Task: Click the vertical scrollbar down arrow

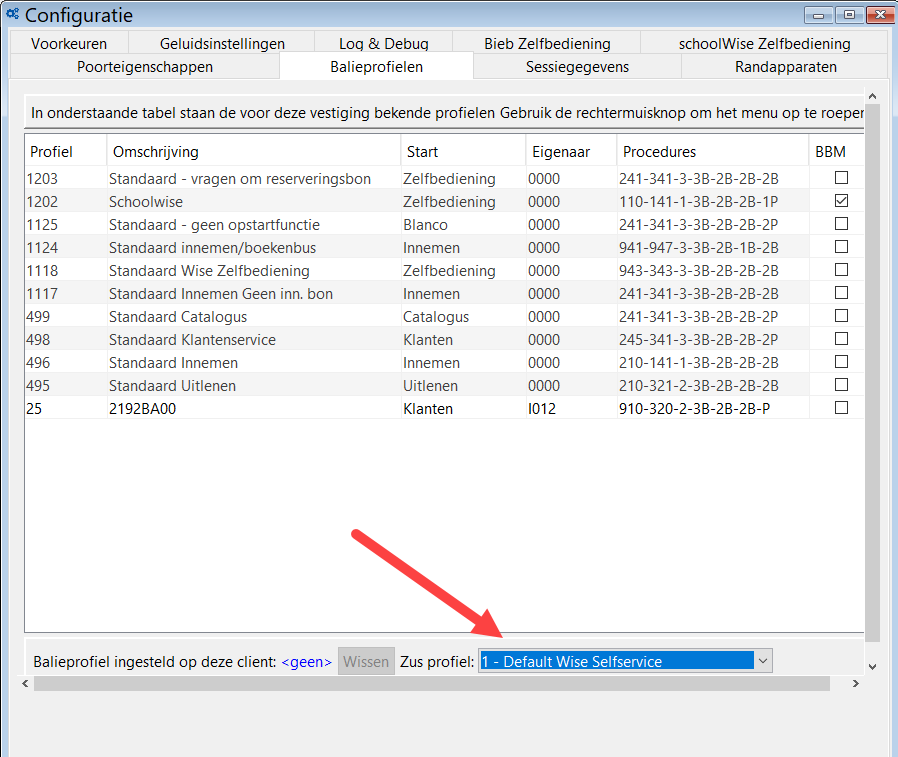Action: pos(872,665)
